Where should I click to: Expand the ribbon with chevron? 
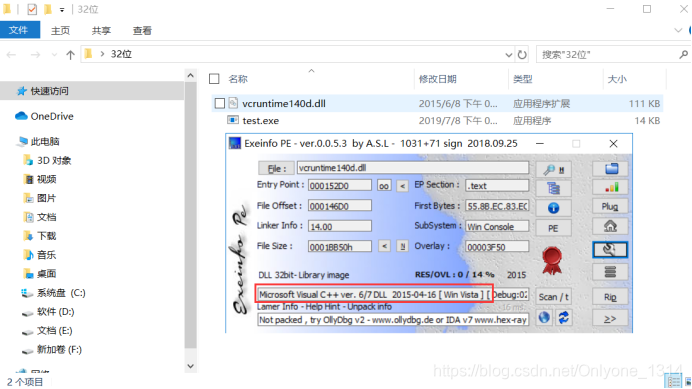coord(678,30)
